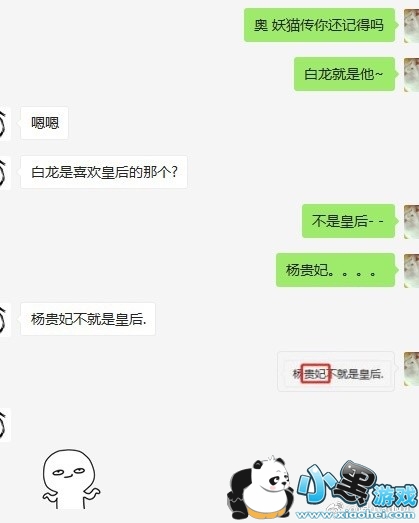The image size is (419, 523).
Task: Click the panda mascot logo
Action: pos(260,487)
